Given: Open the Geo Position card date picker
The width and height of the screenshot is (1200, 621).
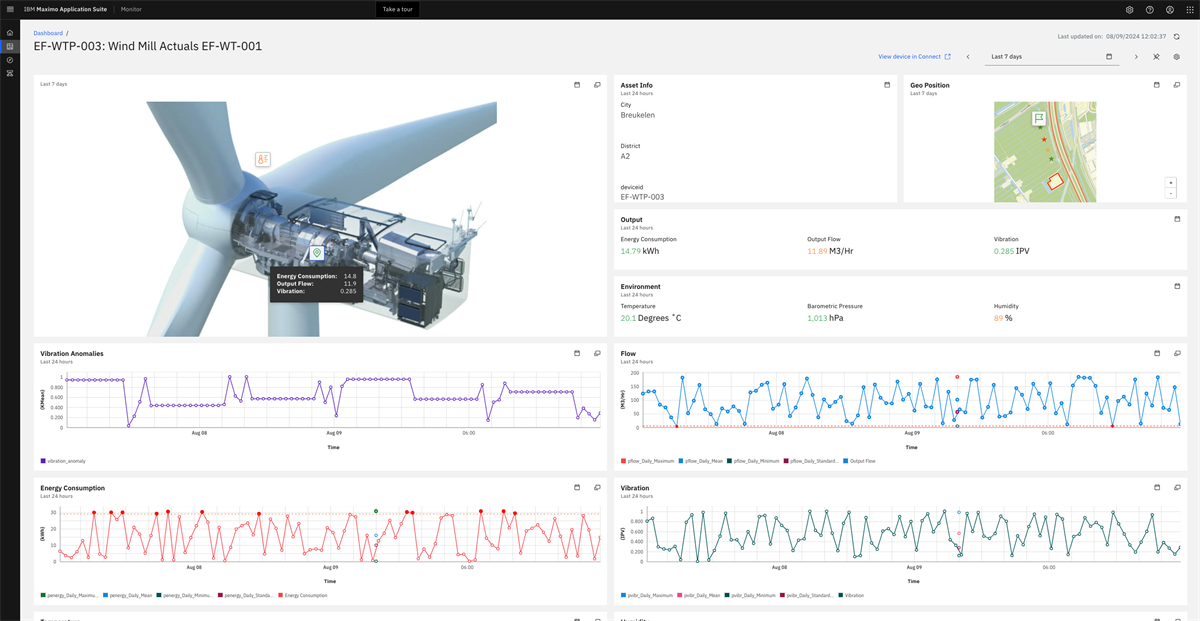Looking at the screenshot, I should [x=1157, y=85].
